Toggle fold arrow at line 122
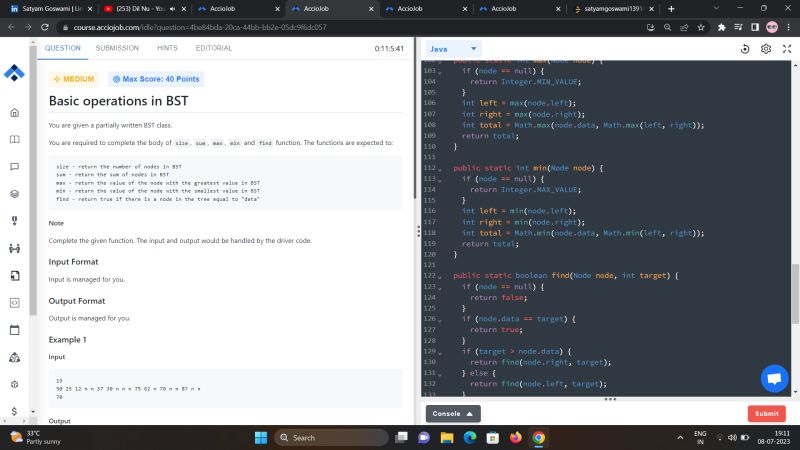 click(444, 275)
